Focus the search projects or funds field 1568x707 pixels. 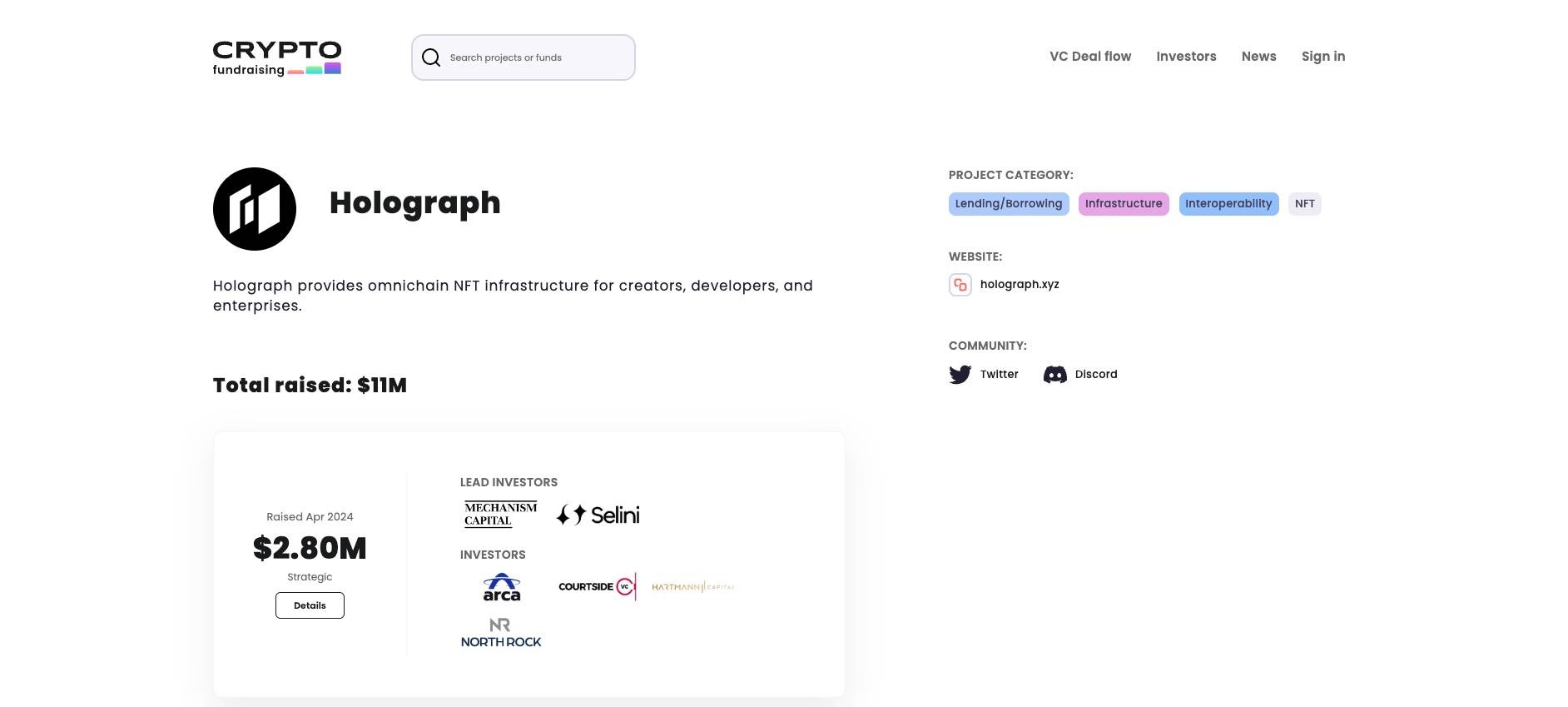523,57
